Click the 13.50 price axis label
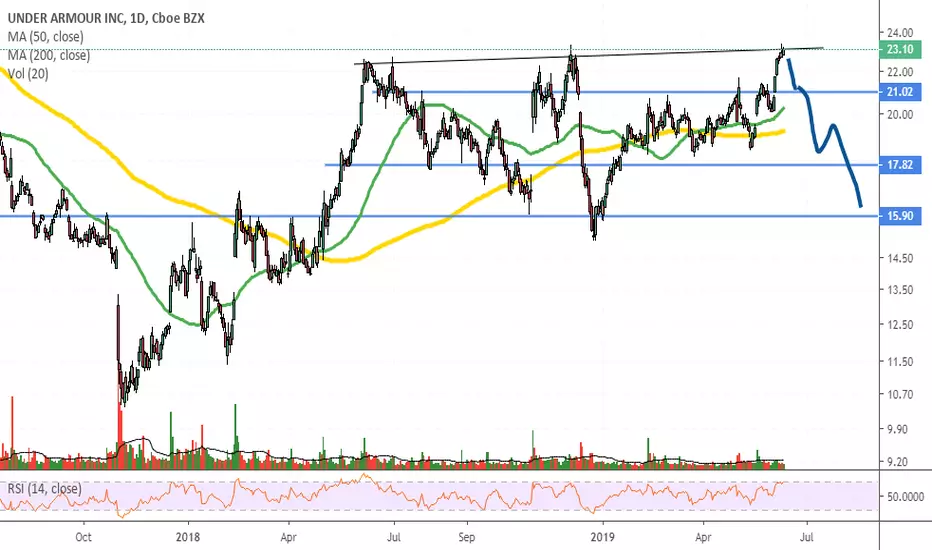The height and width of the screenshot is (550, 932). click(x=899, y=290)
